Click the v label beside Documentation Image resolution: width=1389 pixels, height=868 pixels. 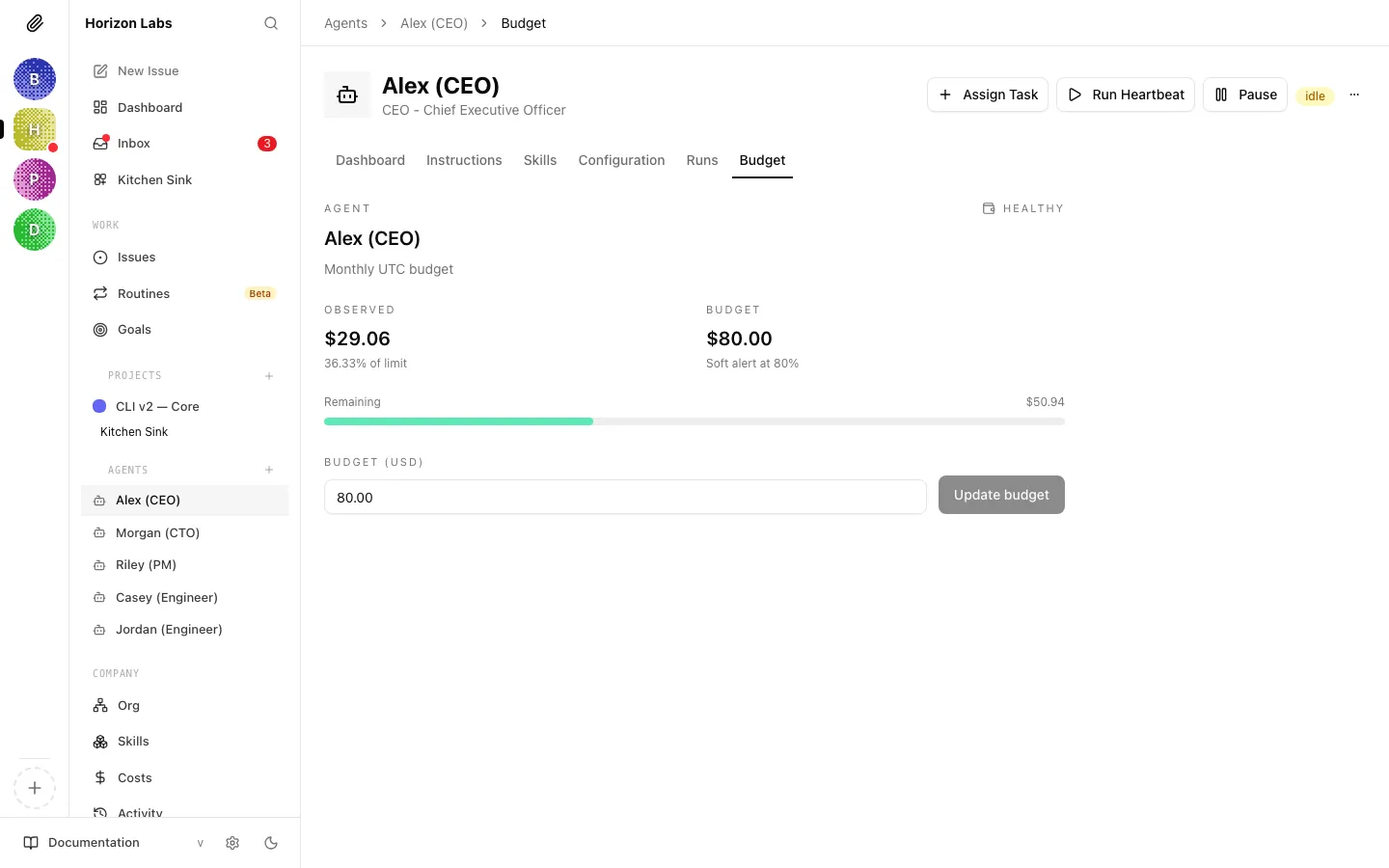point(201,843)
